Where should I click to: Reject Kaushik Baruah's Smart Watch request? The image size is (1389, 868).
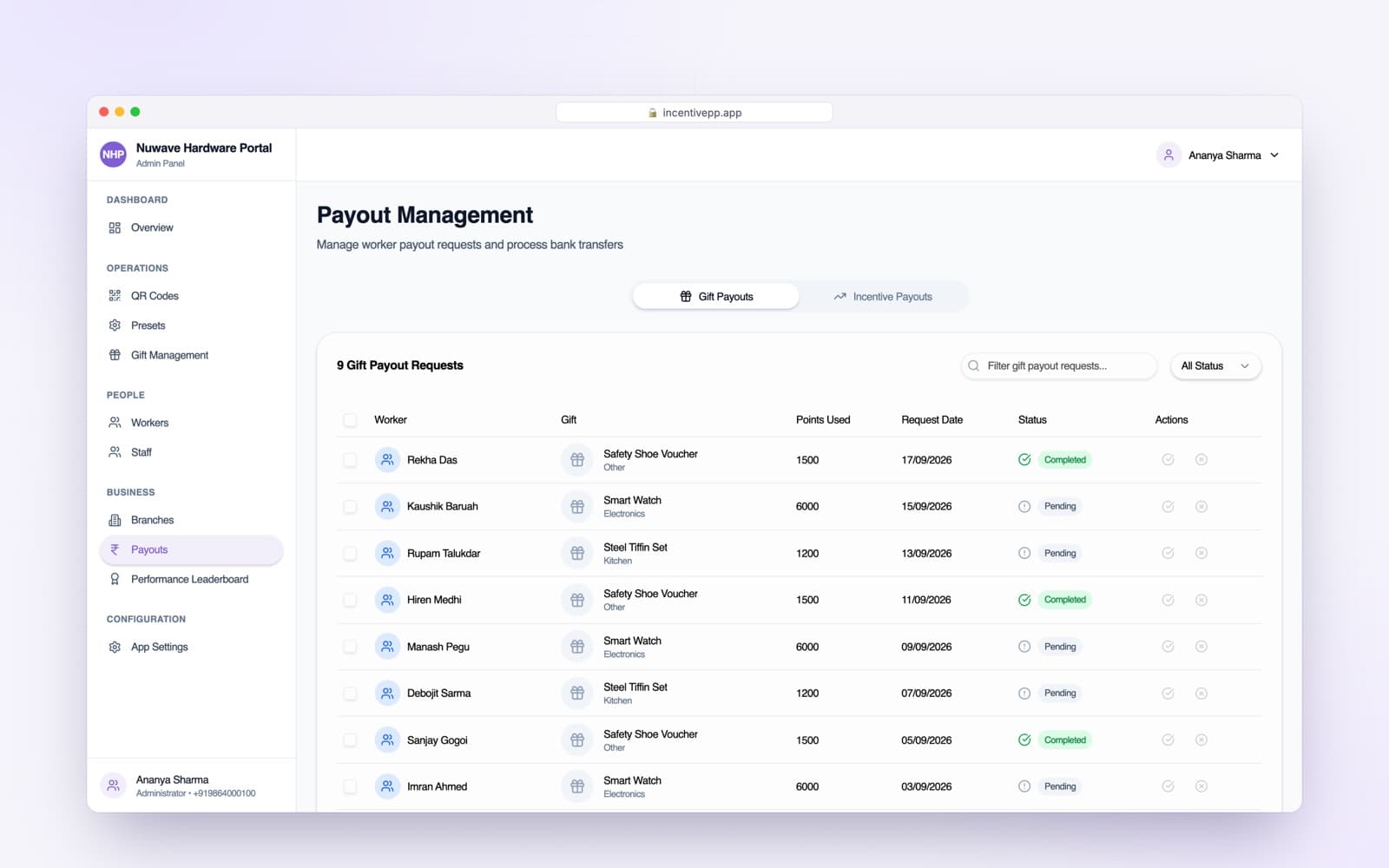click(x=1201, y=506)
